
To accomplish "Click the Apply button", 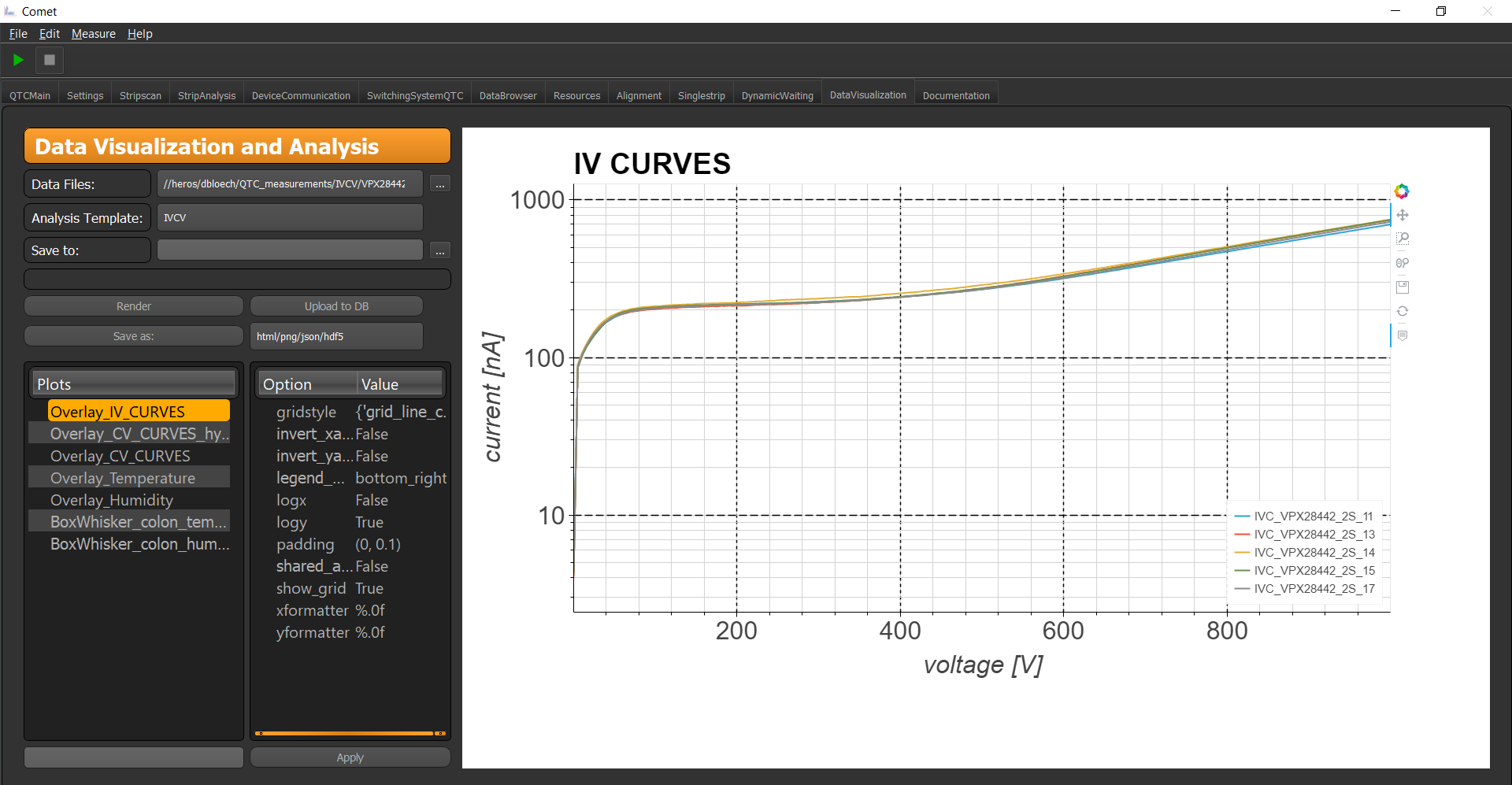I will (350, 757).
